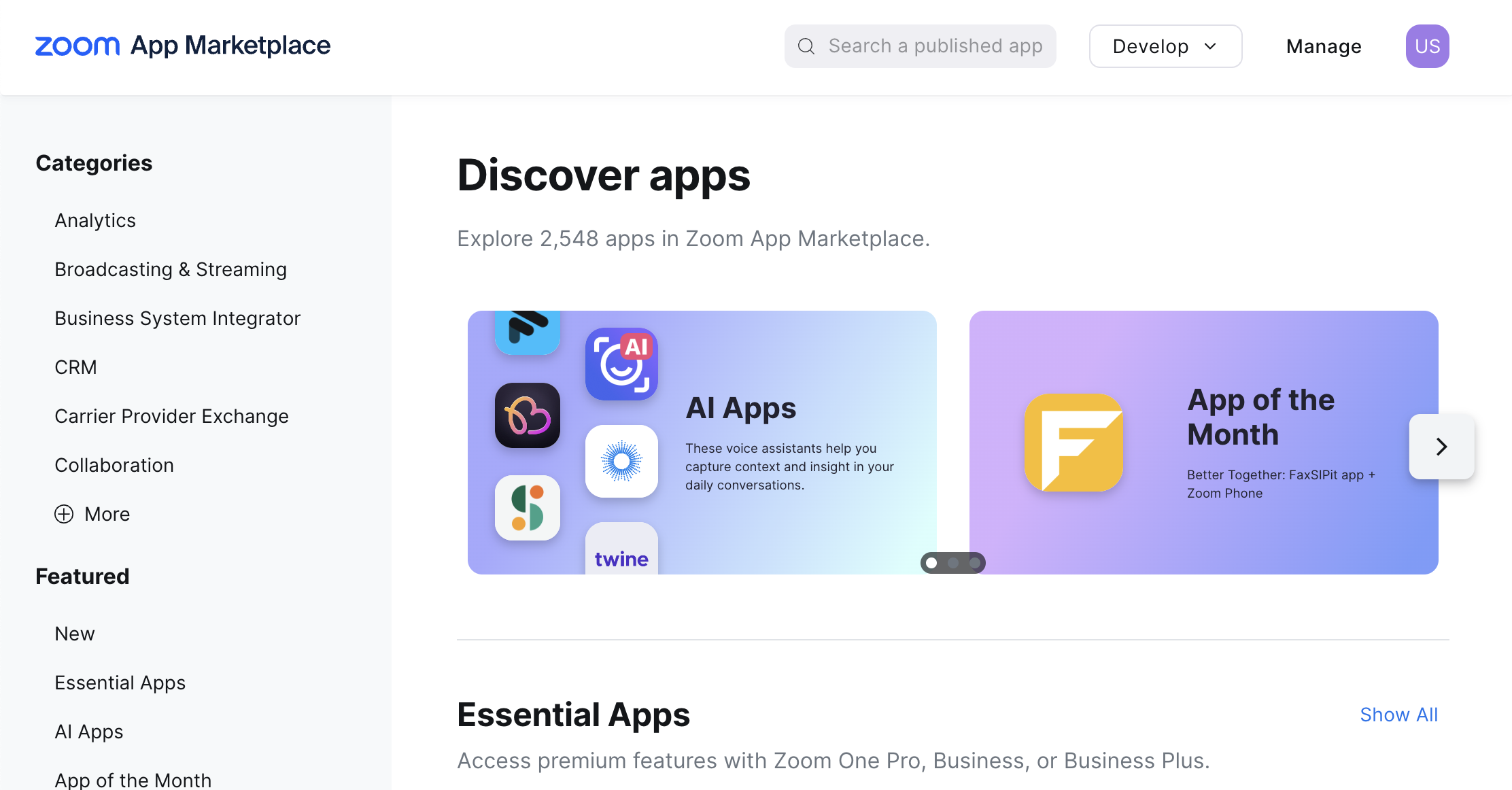Toggle the third carousel indicator dot

974,562
